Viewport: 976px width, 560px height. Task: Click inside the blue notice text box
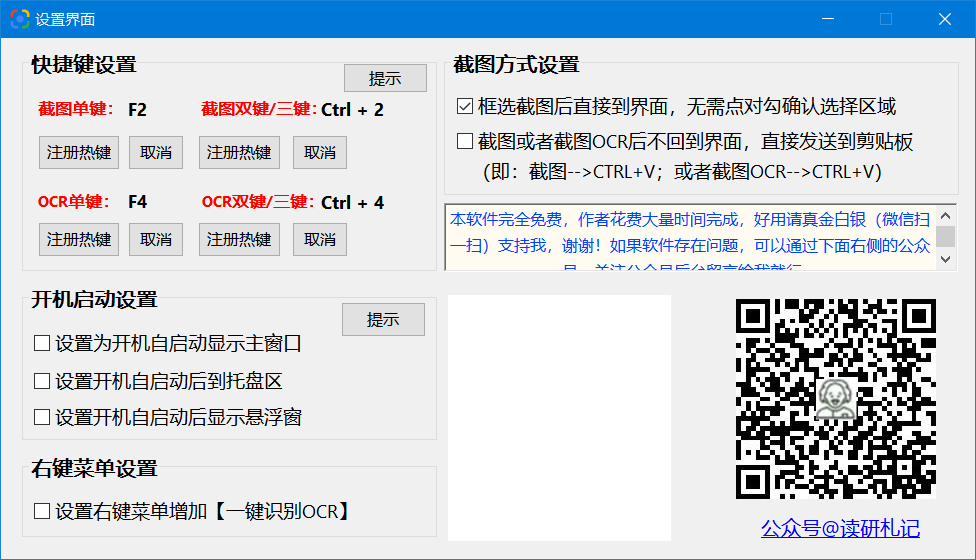click(690, 238)
